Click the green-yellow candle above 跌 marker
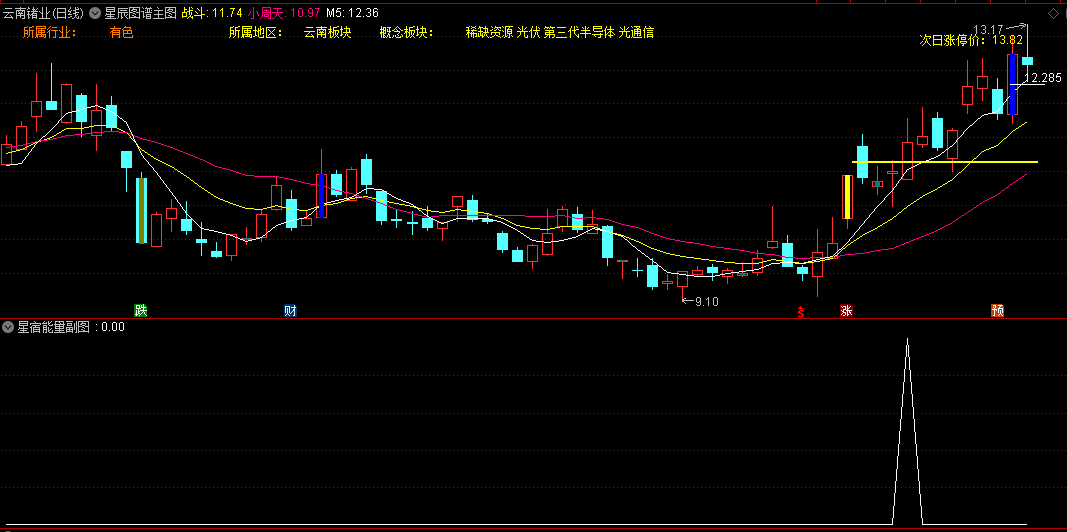The image size is (1067, 532). pos(142,210)
